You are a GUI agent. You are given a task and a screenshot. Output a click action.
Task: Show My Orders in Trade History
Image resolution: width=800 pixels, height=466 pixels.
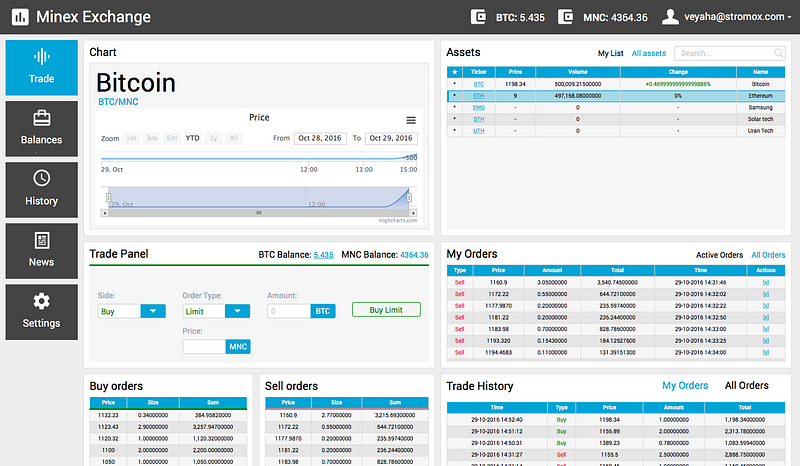tap(685, 385)
